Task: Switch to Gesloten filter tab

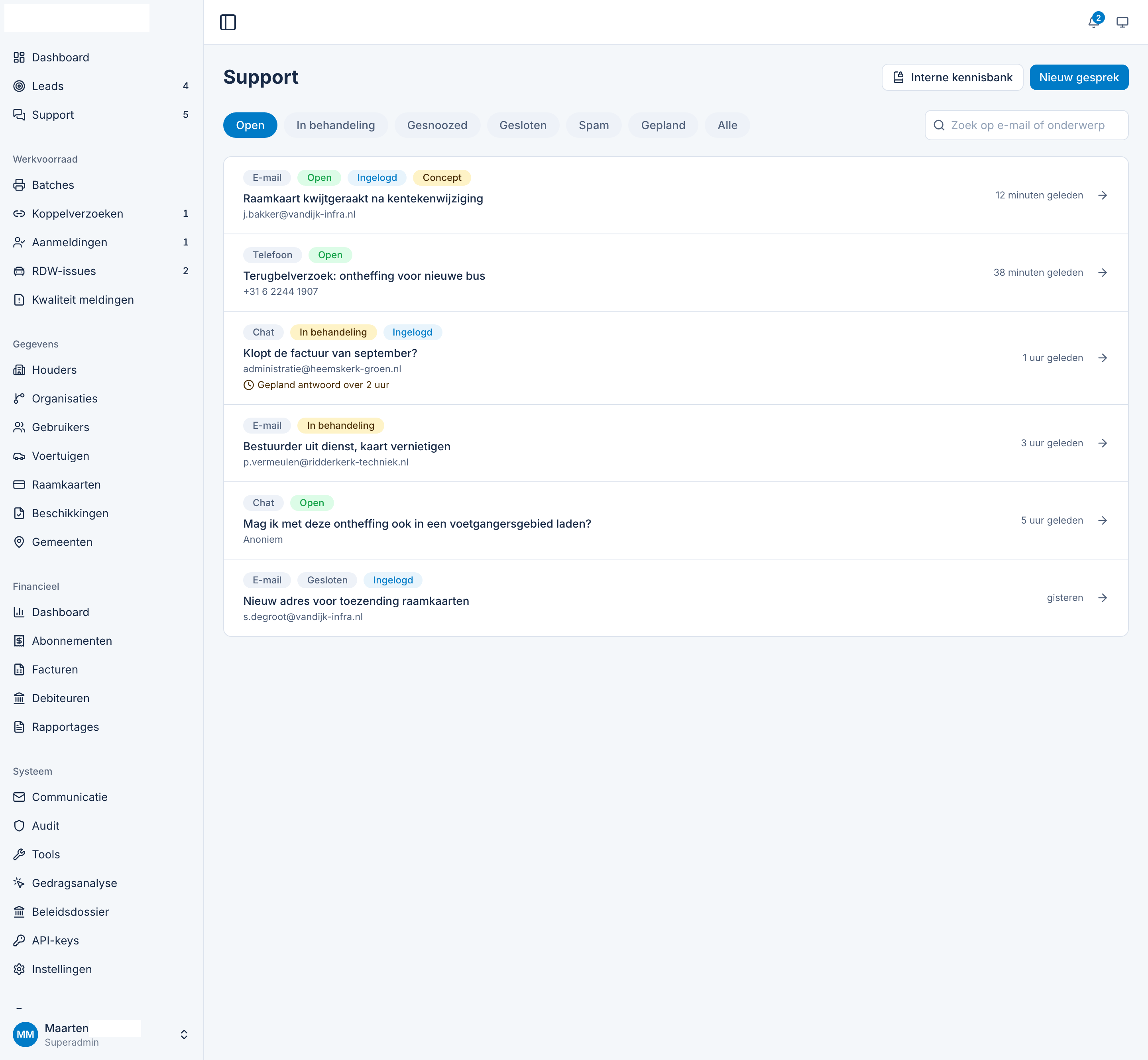Action: pos(523,125)
